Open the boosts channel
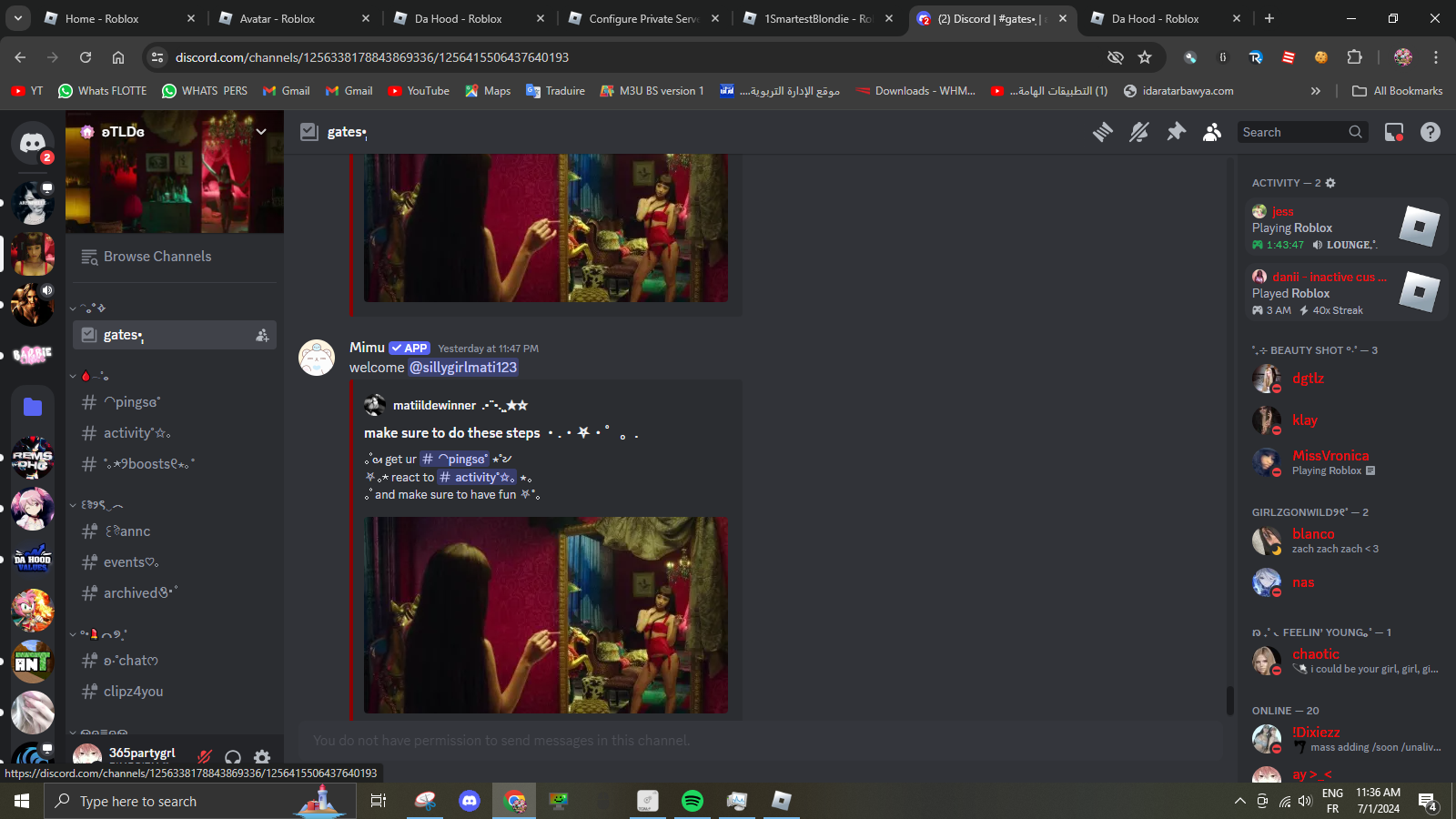 click(x=175, y=464)
